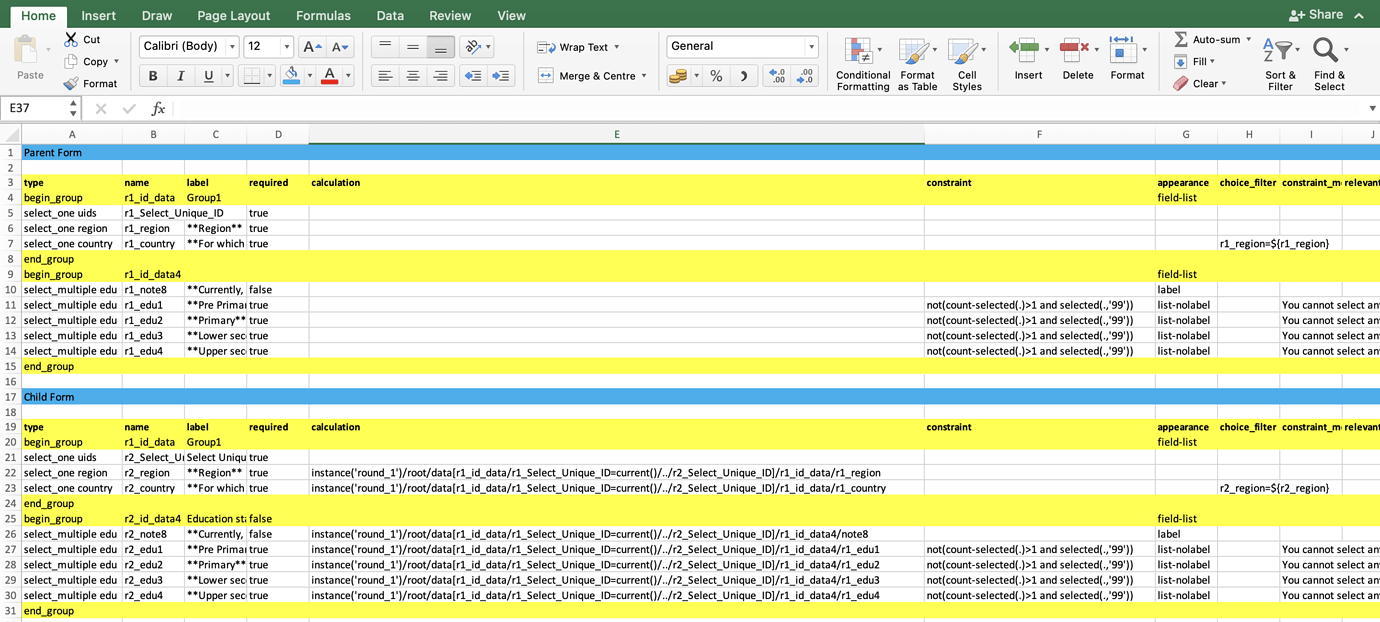Click the Share button

pyautogui.click(x=1316, y=15)
